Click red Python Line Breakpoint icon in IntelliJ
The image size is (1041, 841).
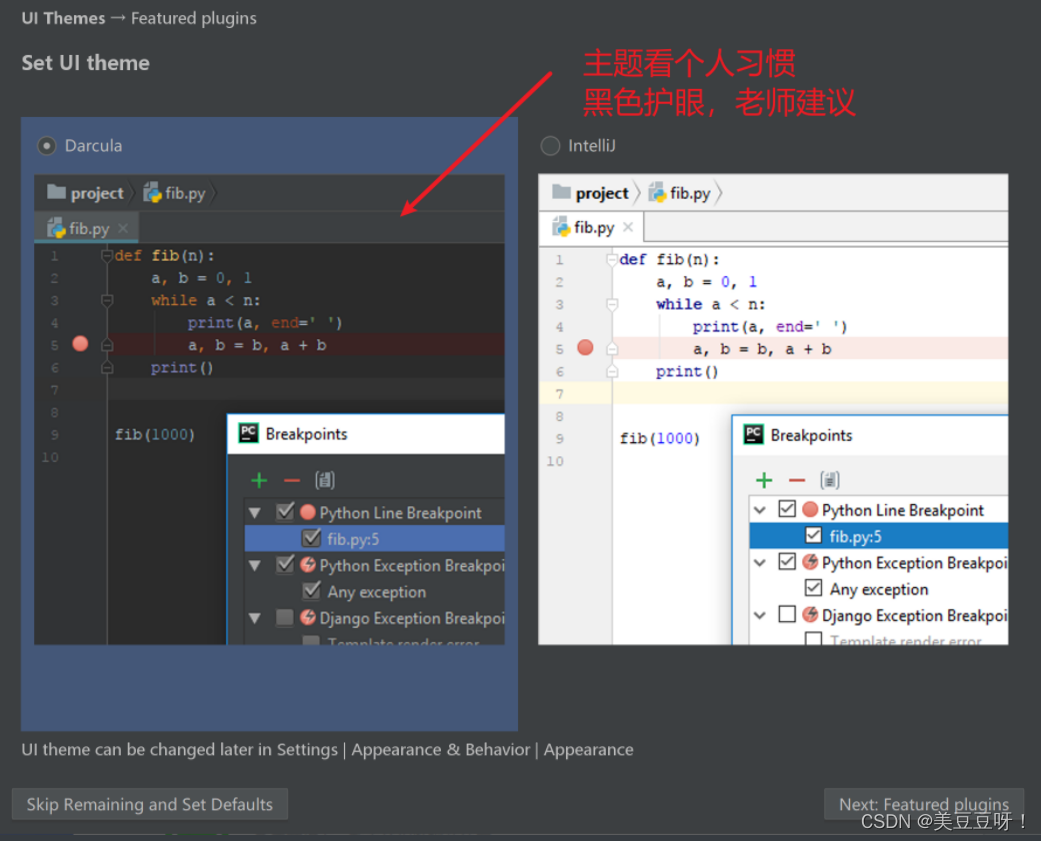click(810, 509)
